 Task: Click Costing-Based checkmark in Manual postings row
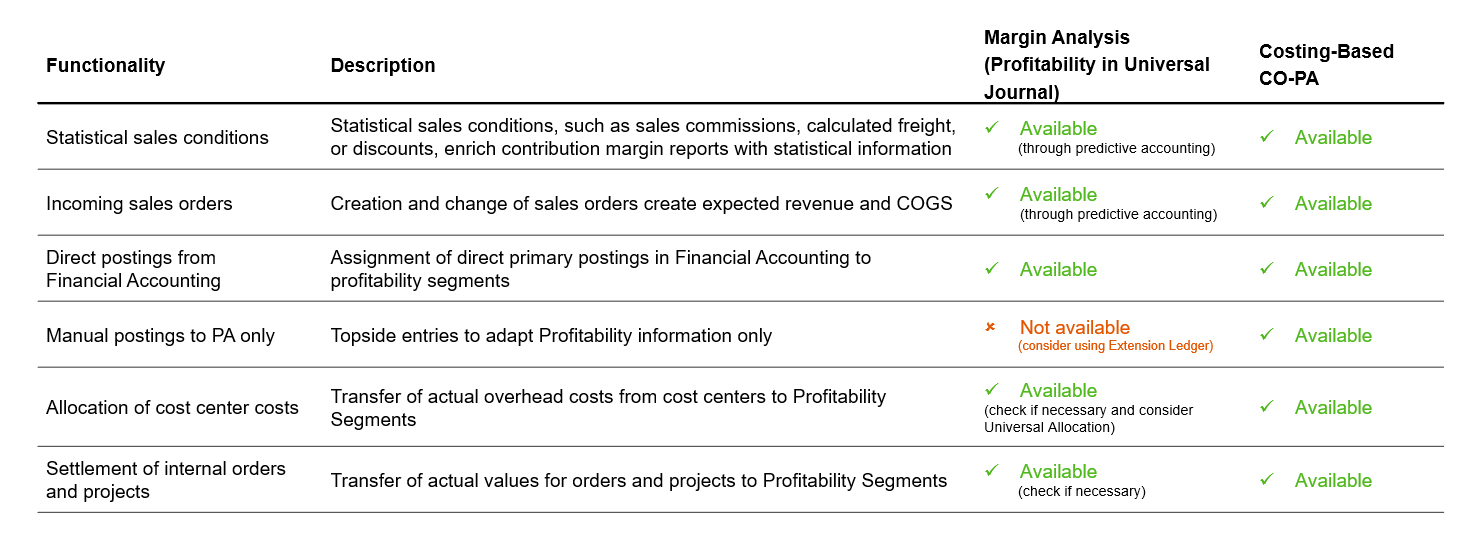click(1266, 335)
